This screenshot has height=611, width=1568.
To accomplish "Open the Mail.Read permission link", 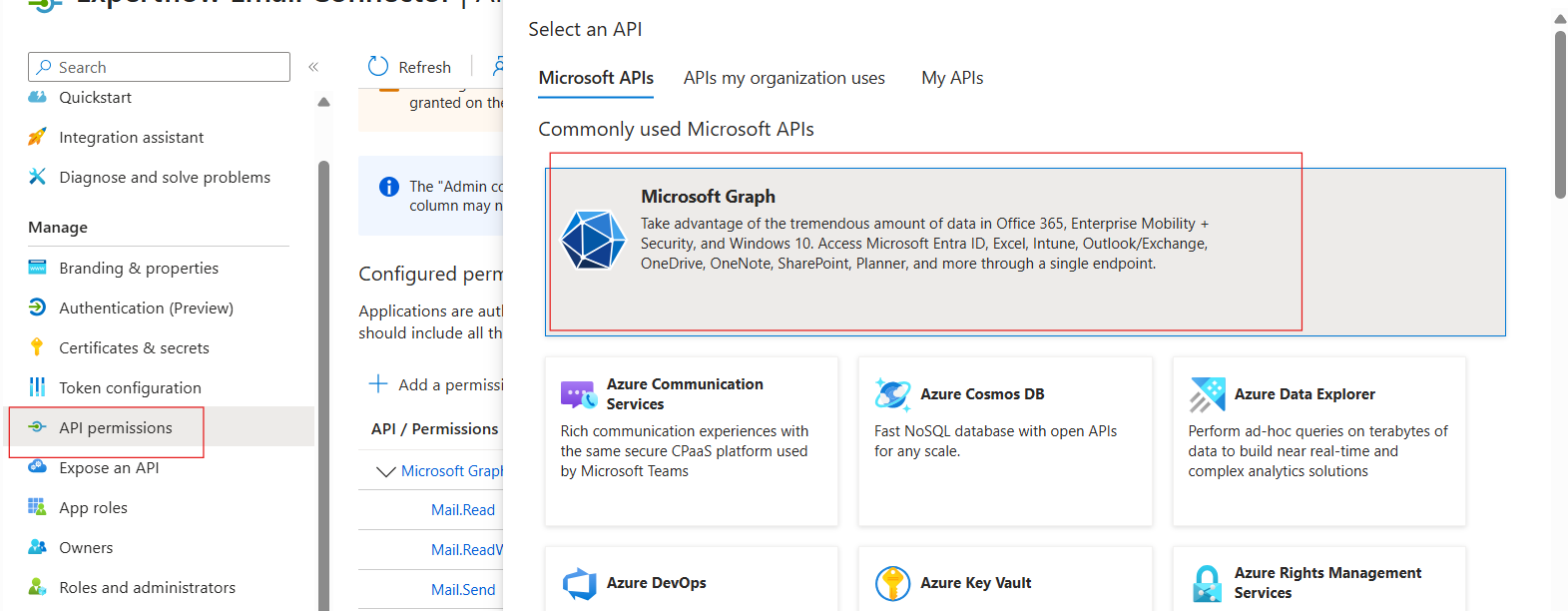I will coord(463,510).
